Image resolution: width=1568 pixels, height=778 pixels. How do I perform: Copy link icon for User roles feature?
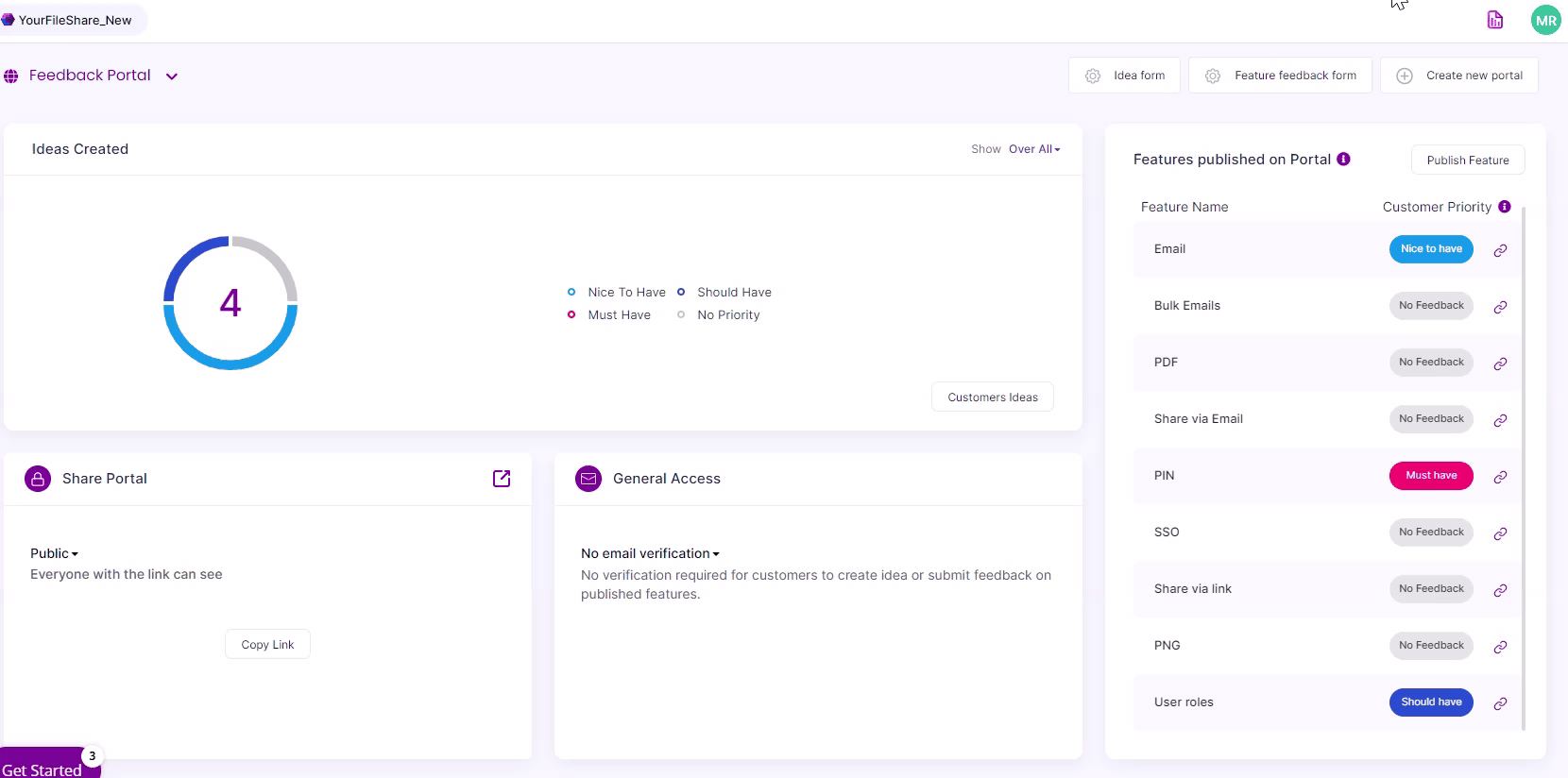click(1500, 703)
